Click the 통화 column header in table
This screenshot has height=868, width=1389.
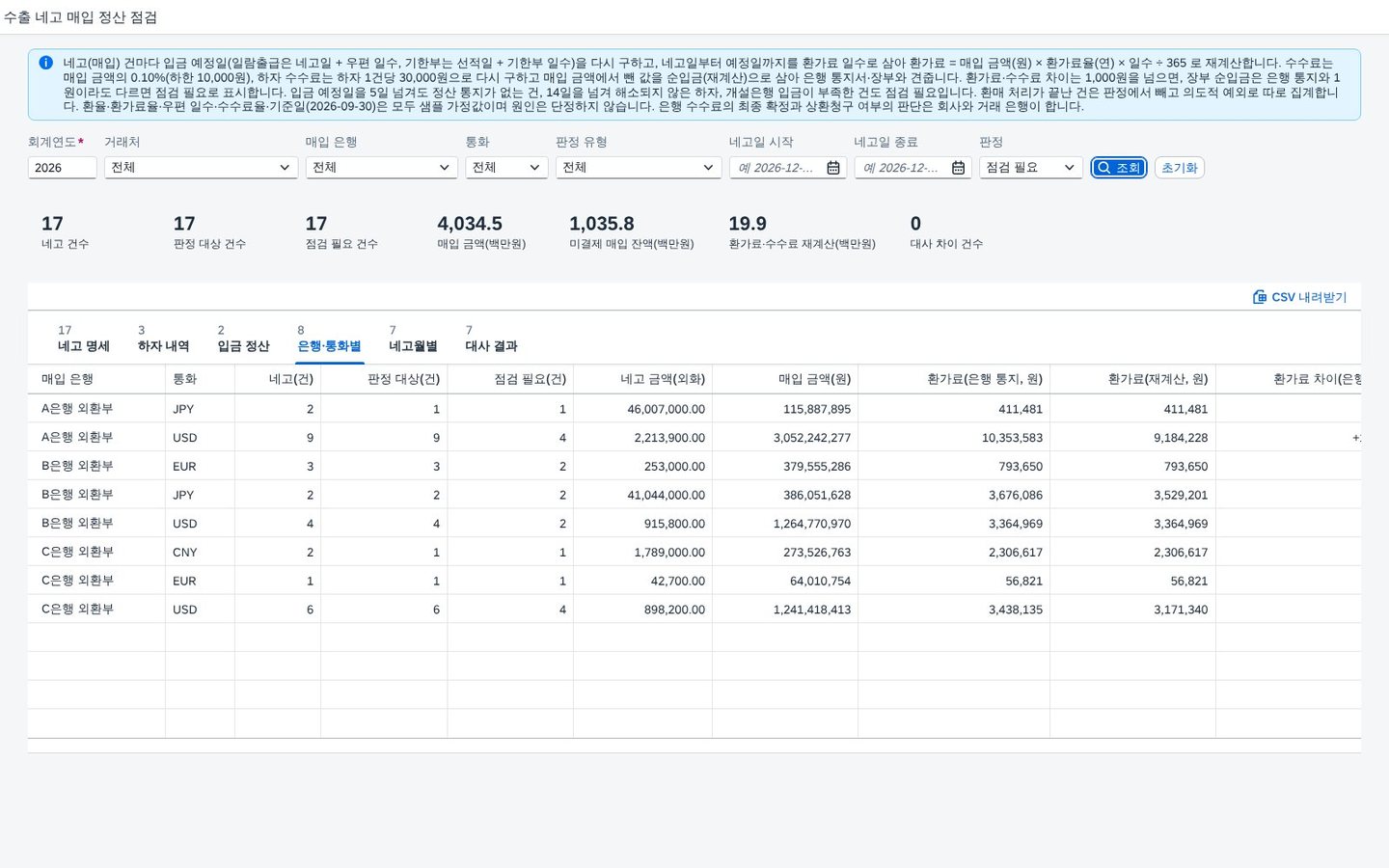(x=200, y=379)
